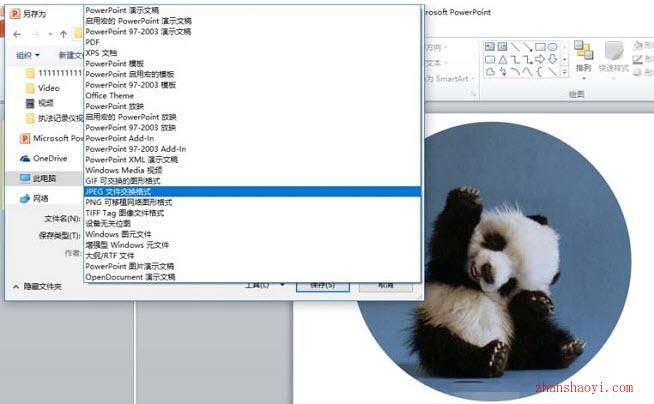Choose 大纲/RTF 文件 type
The width and height of the screenshot is (654, 404).
point(252,256)
